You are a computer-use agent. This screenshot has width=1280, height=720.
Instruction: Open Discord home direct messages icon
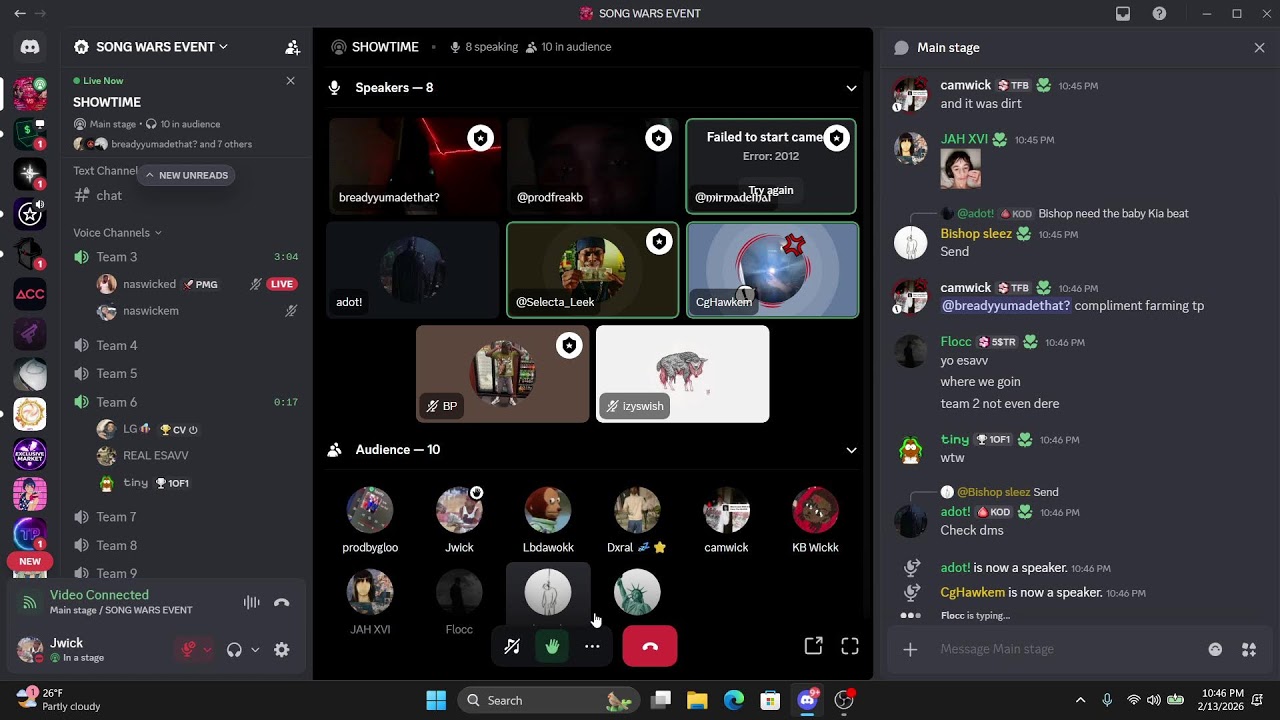tap(30, 47)
